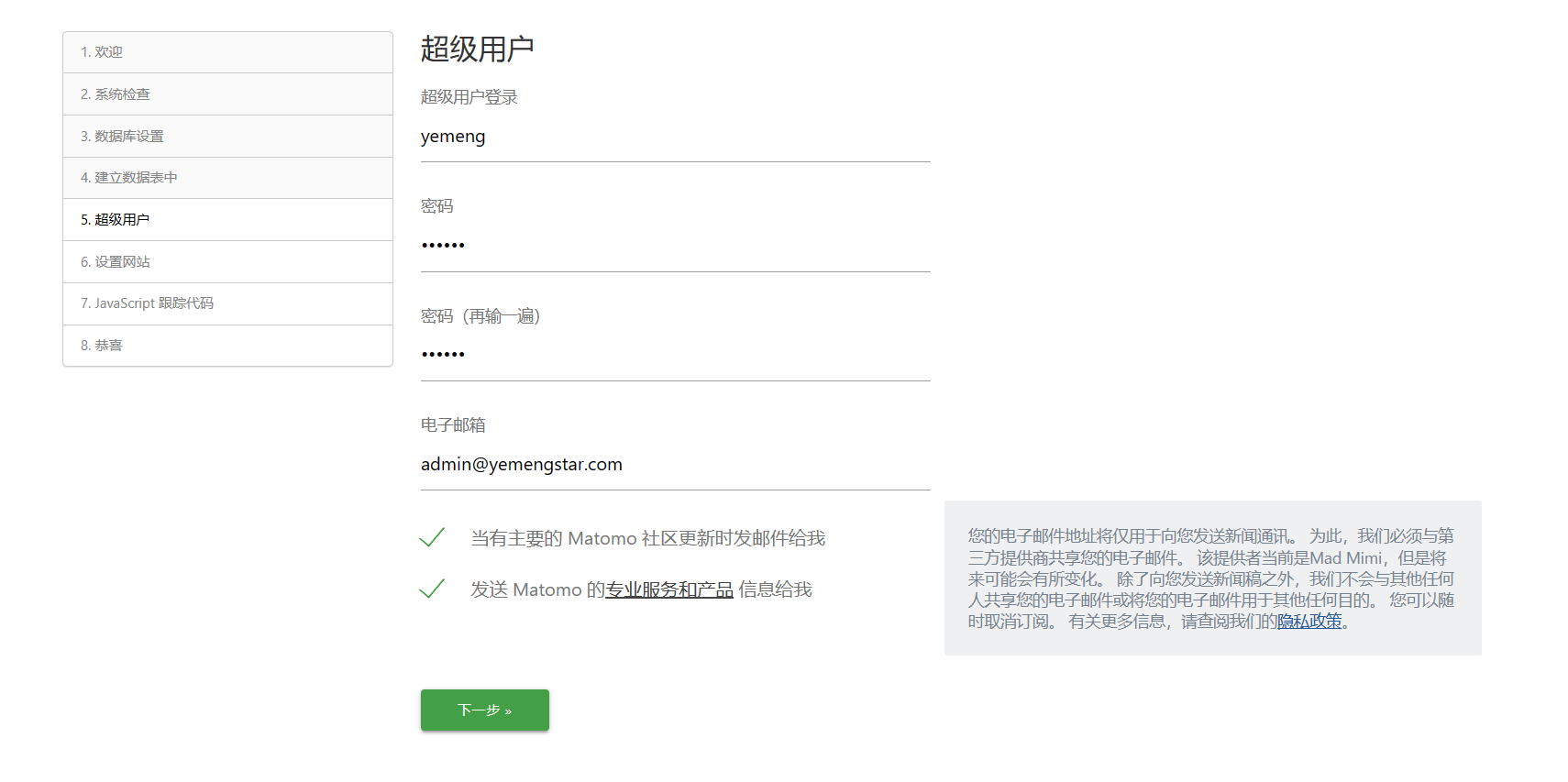Click the label text 当有主要的 Matomo 社区更新时发邮件给我
1568x782 pixels.
647,538
